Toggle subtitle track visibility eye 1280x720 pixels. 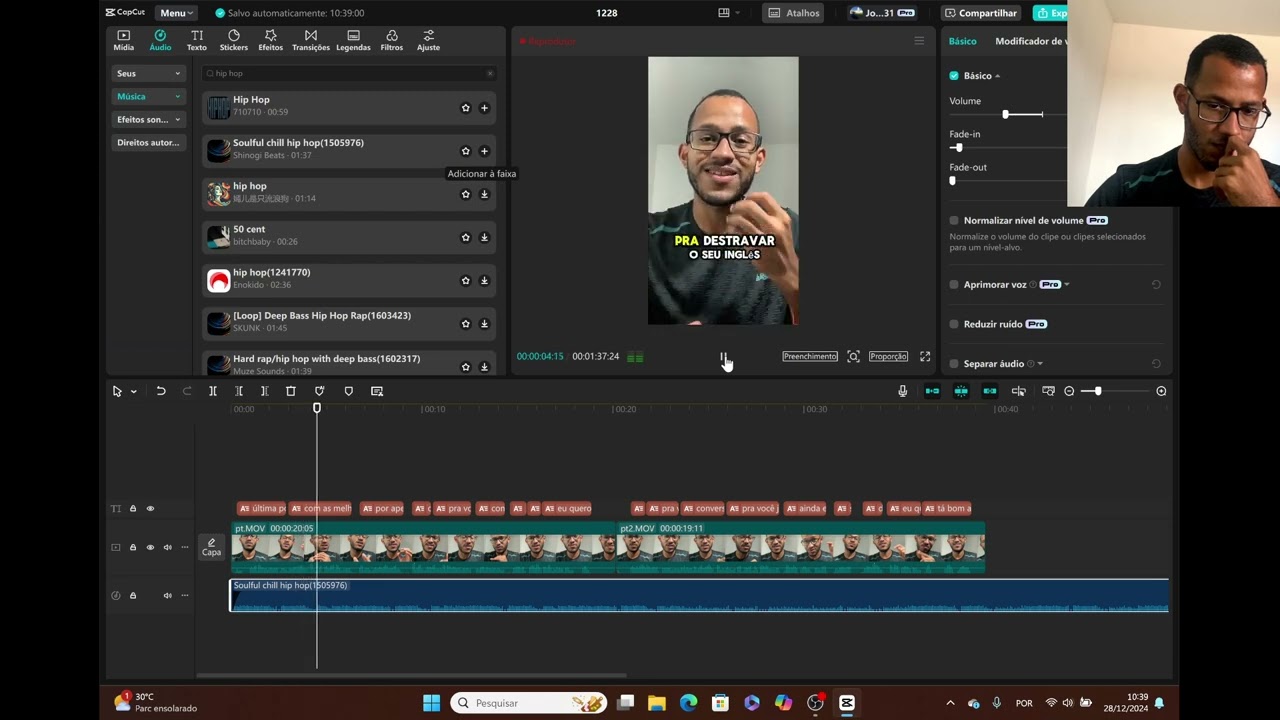(151, 508)
